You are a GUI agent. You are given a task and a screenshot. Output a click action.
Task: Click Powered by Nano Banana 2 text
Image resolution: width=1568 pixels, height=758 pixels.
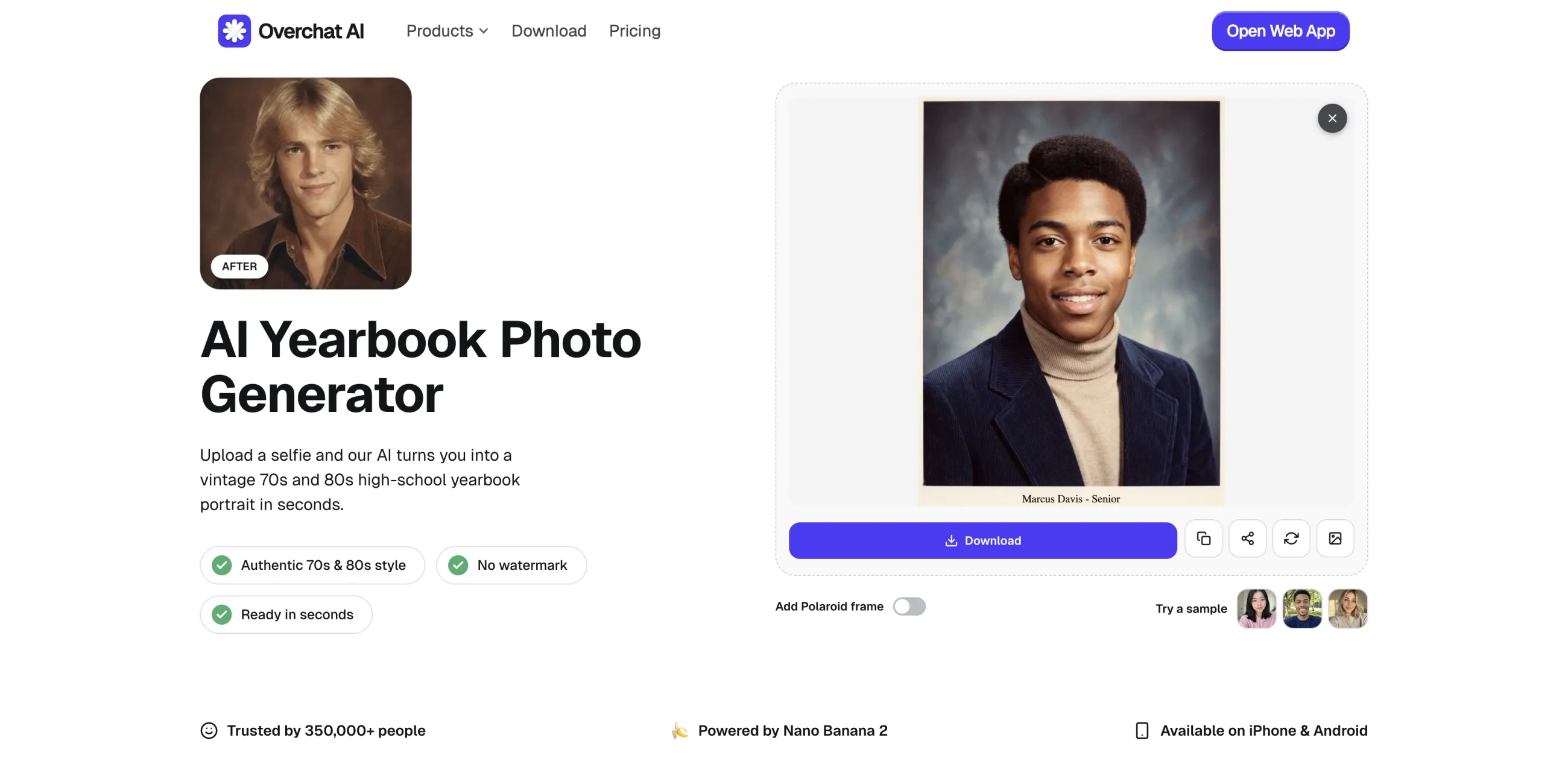click(792, 730)
